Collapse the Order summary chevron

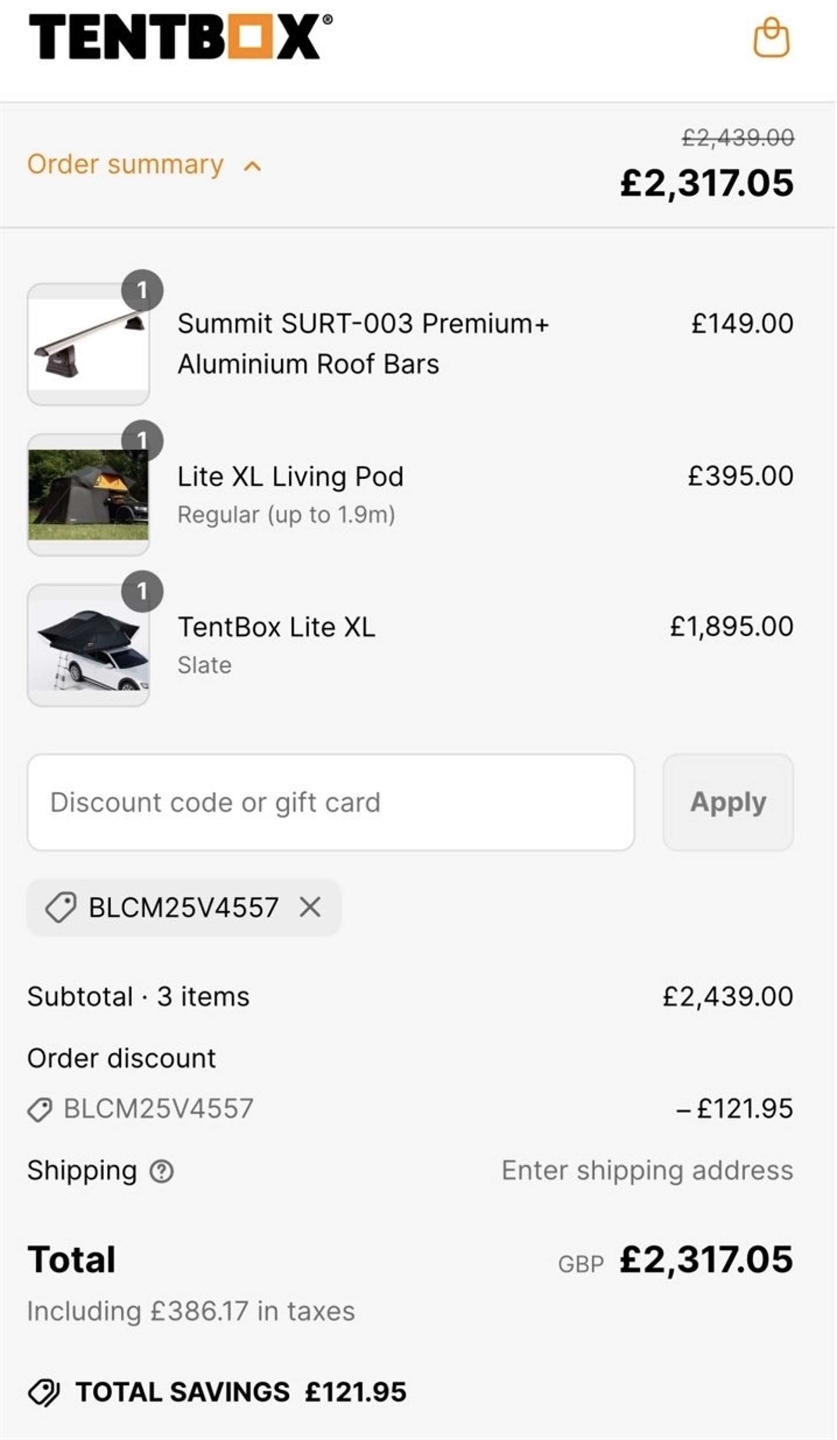click(x=253, y=166)
